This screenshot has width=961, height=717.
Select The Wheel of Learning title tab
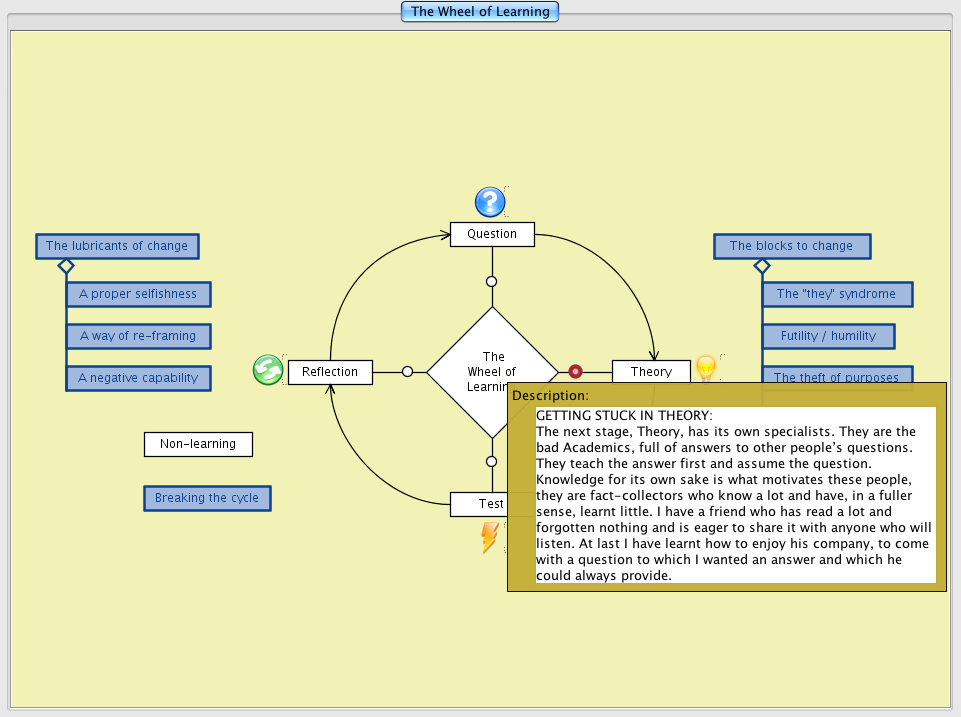[x=480, y=12]
